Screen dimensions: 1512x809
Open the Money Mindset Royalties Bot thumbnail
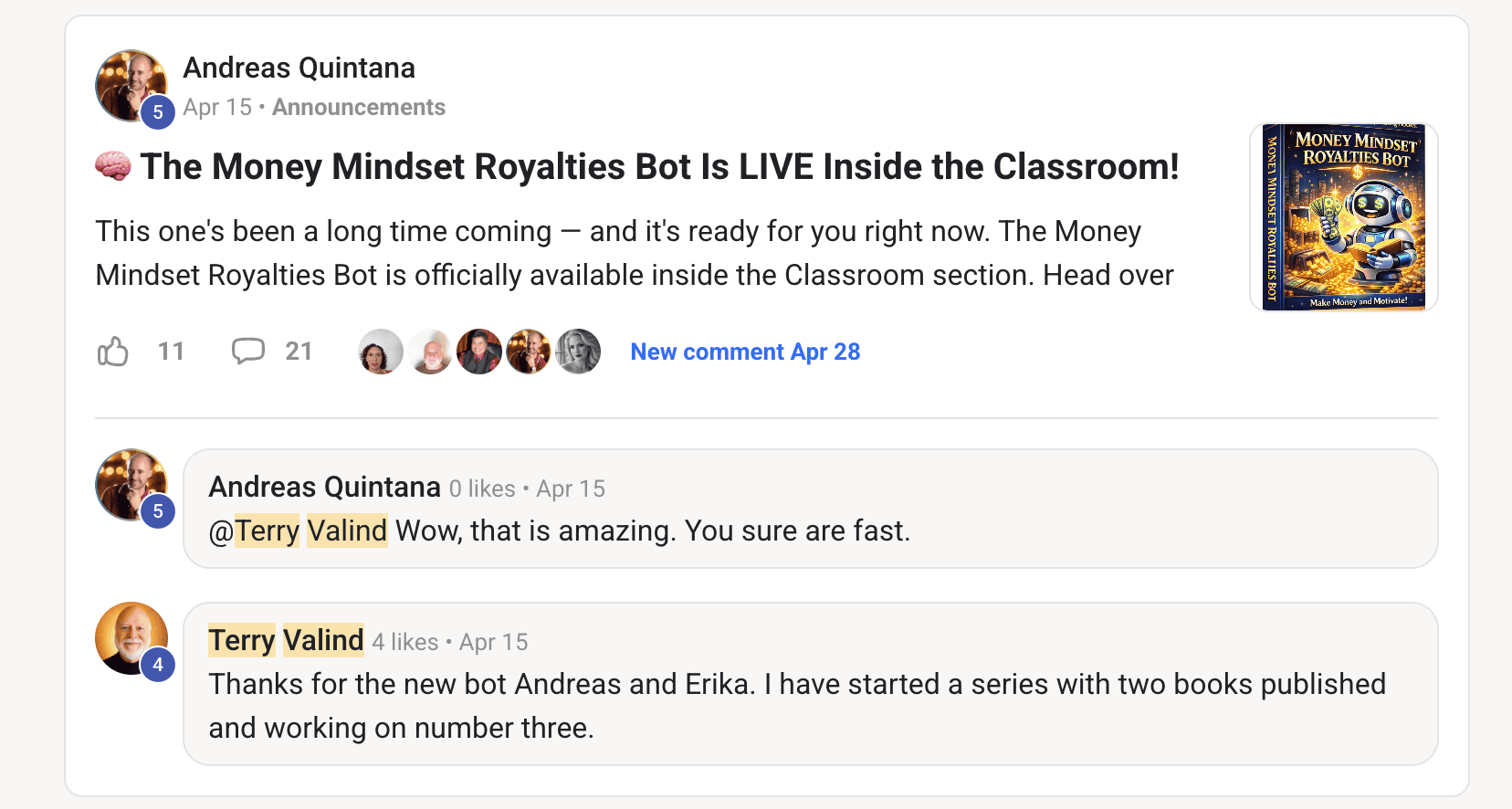point(1344,217)
